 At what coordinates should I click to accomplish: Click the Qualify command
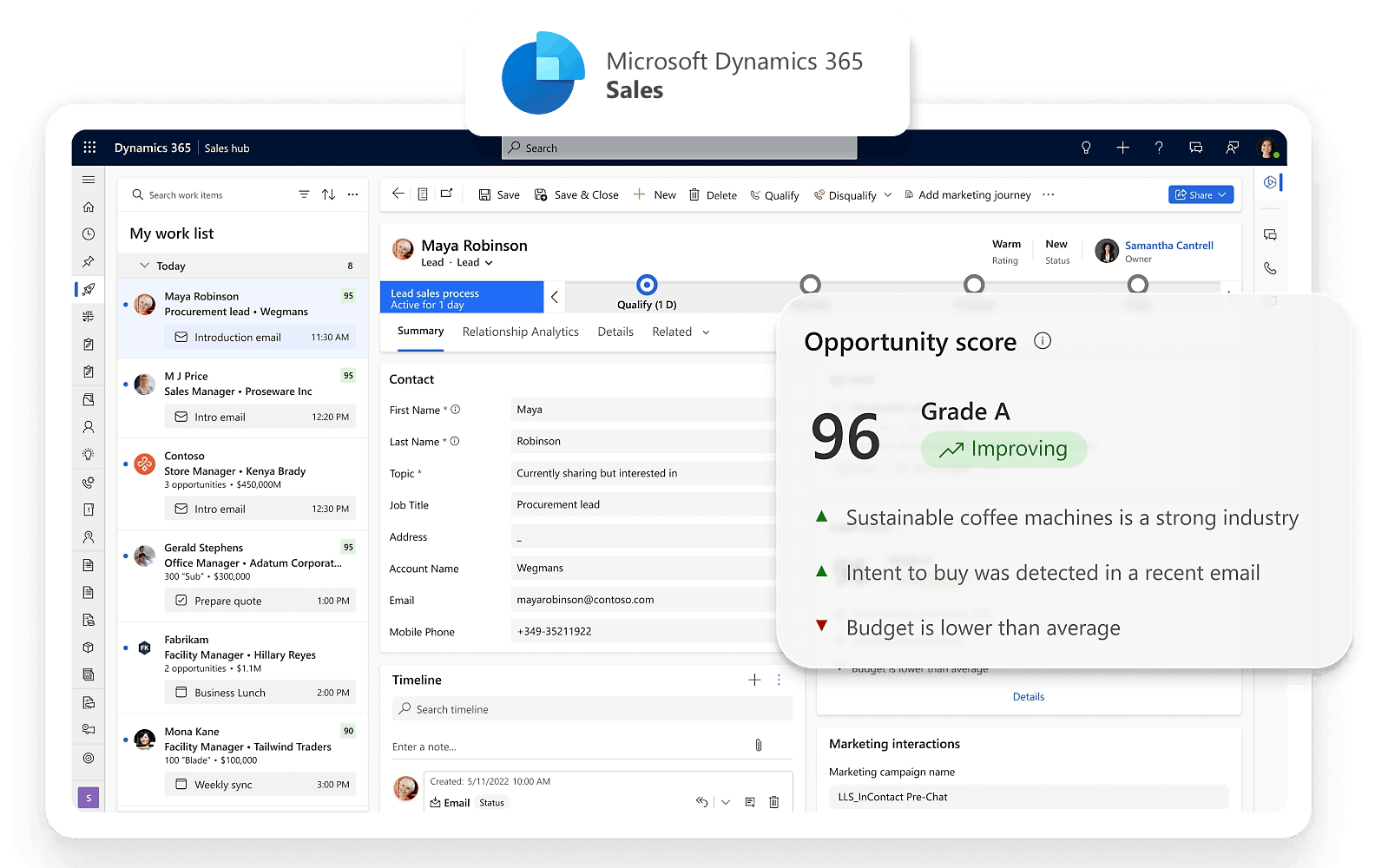pos(774,195)
